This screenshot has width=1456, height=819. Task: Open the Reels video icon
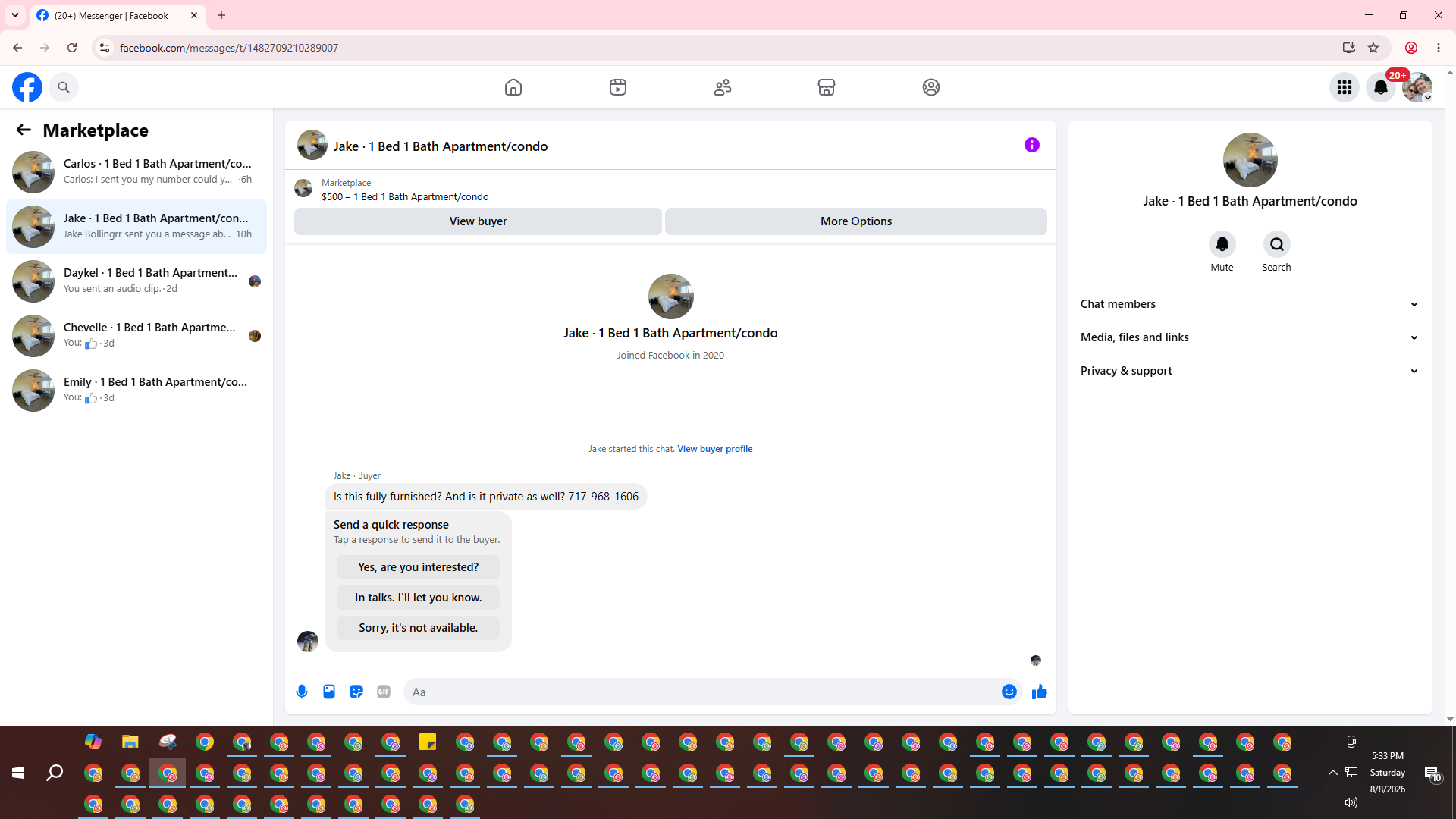pyautogui.click(x=618, y=87)
